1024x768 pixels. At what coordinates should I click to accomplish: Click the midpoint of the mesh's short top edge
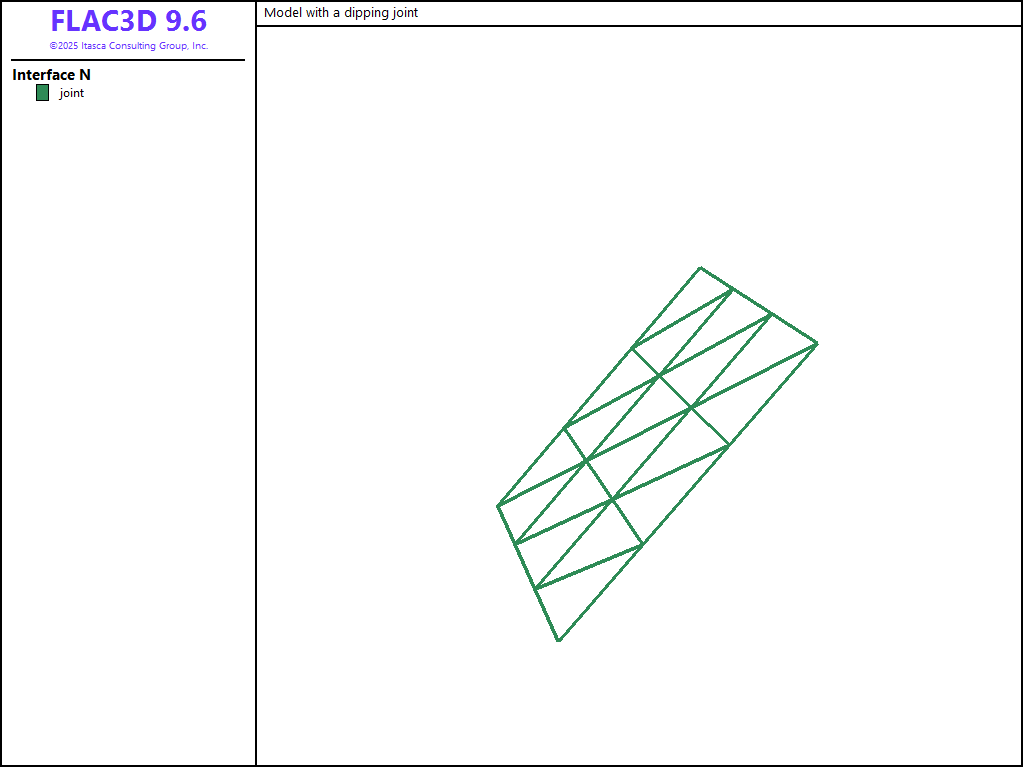758,305
